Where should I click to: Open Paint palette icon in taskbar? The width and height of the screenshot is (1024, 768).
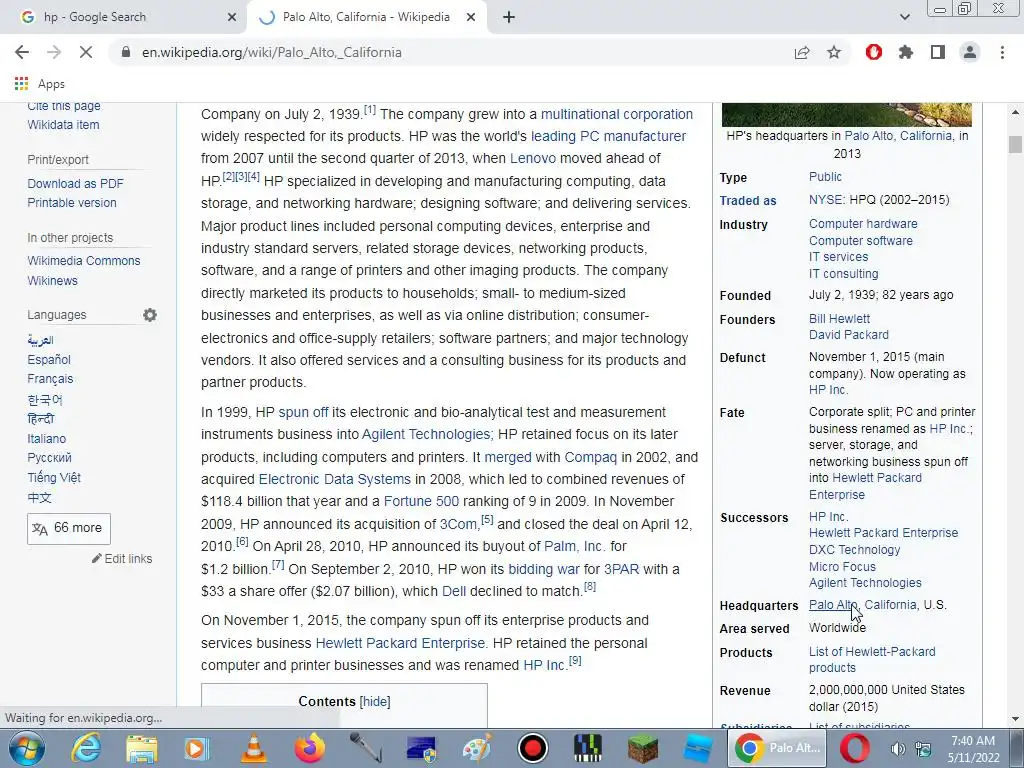tap(477, 748)
